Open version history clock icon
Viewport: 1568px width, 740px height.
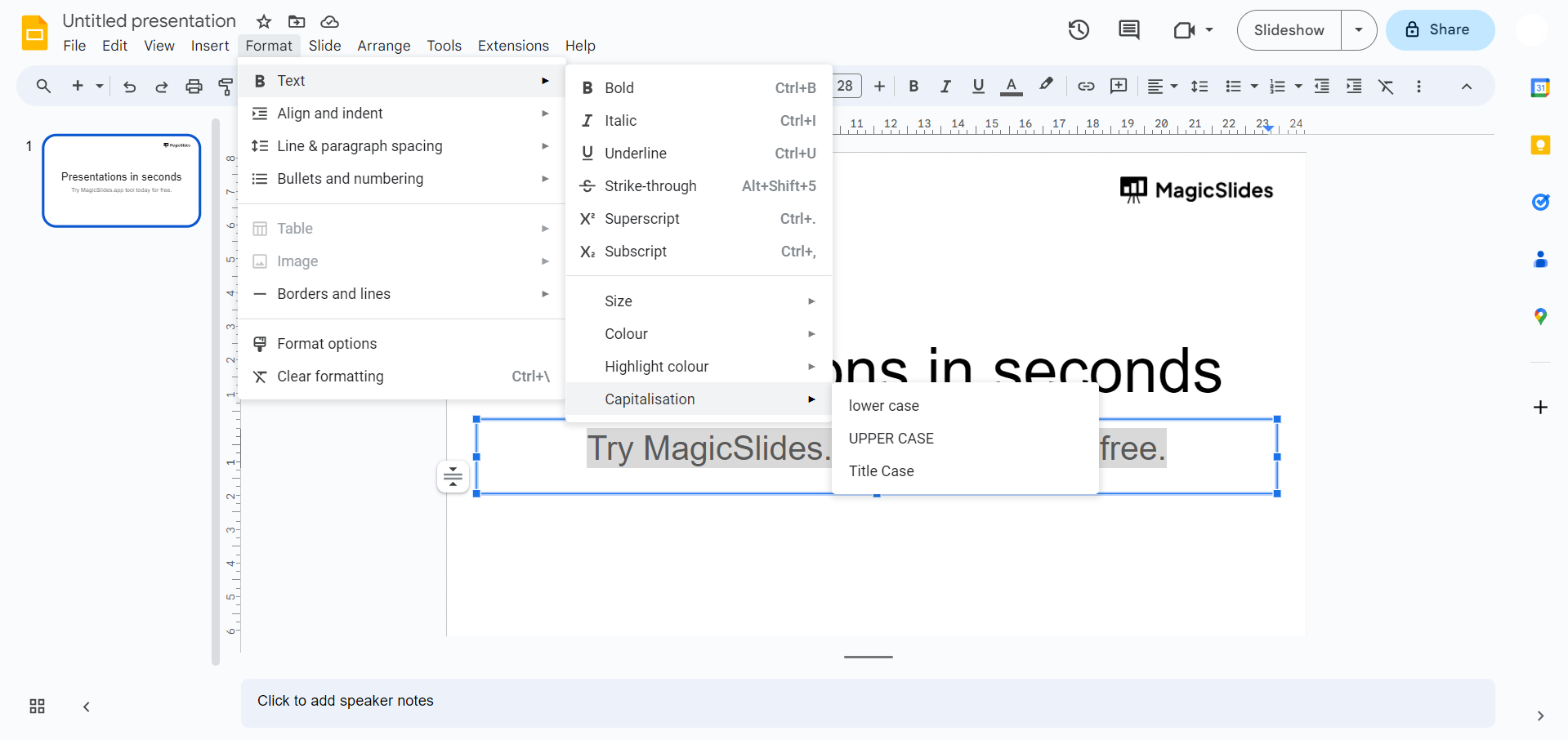tap(1079, 30)
